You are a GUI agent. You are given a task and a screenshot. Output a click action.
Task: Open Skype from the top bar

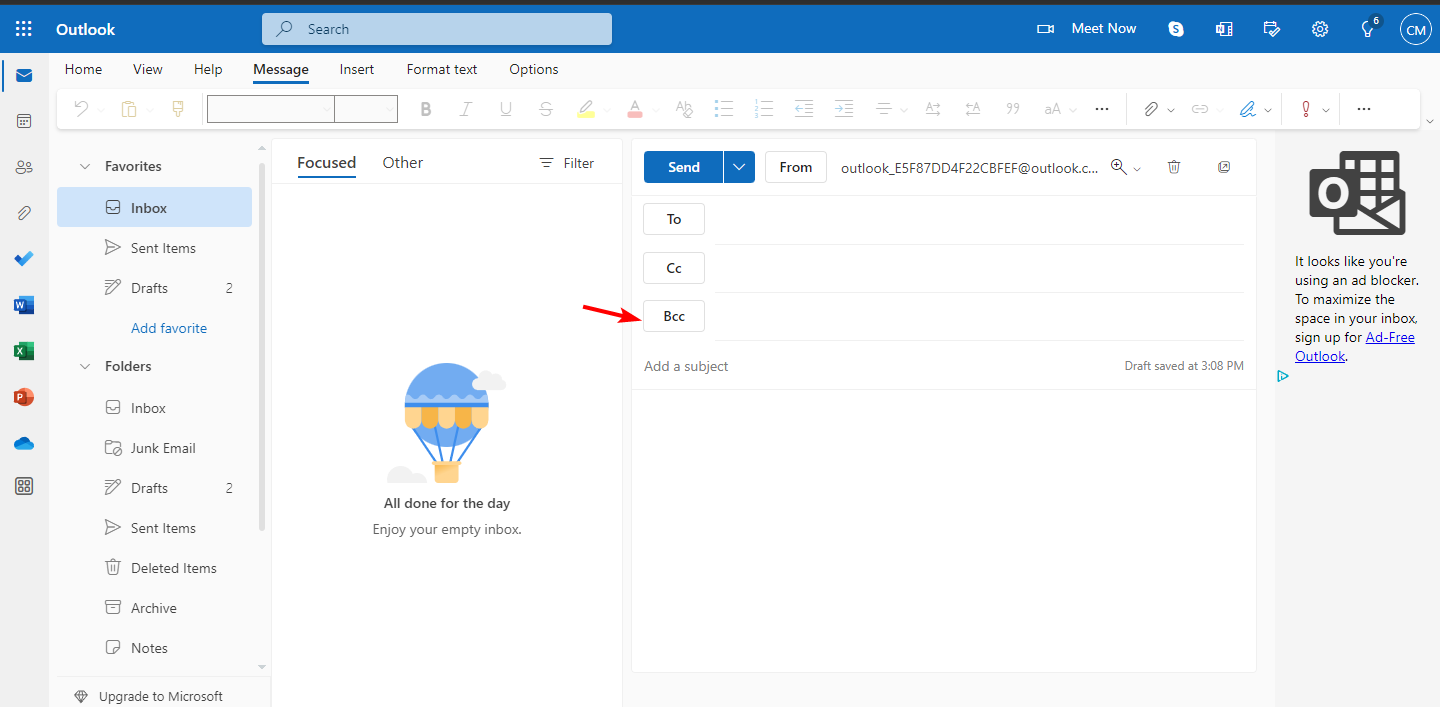(1175, 29)
